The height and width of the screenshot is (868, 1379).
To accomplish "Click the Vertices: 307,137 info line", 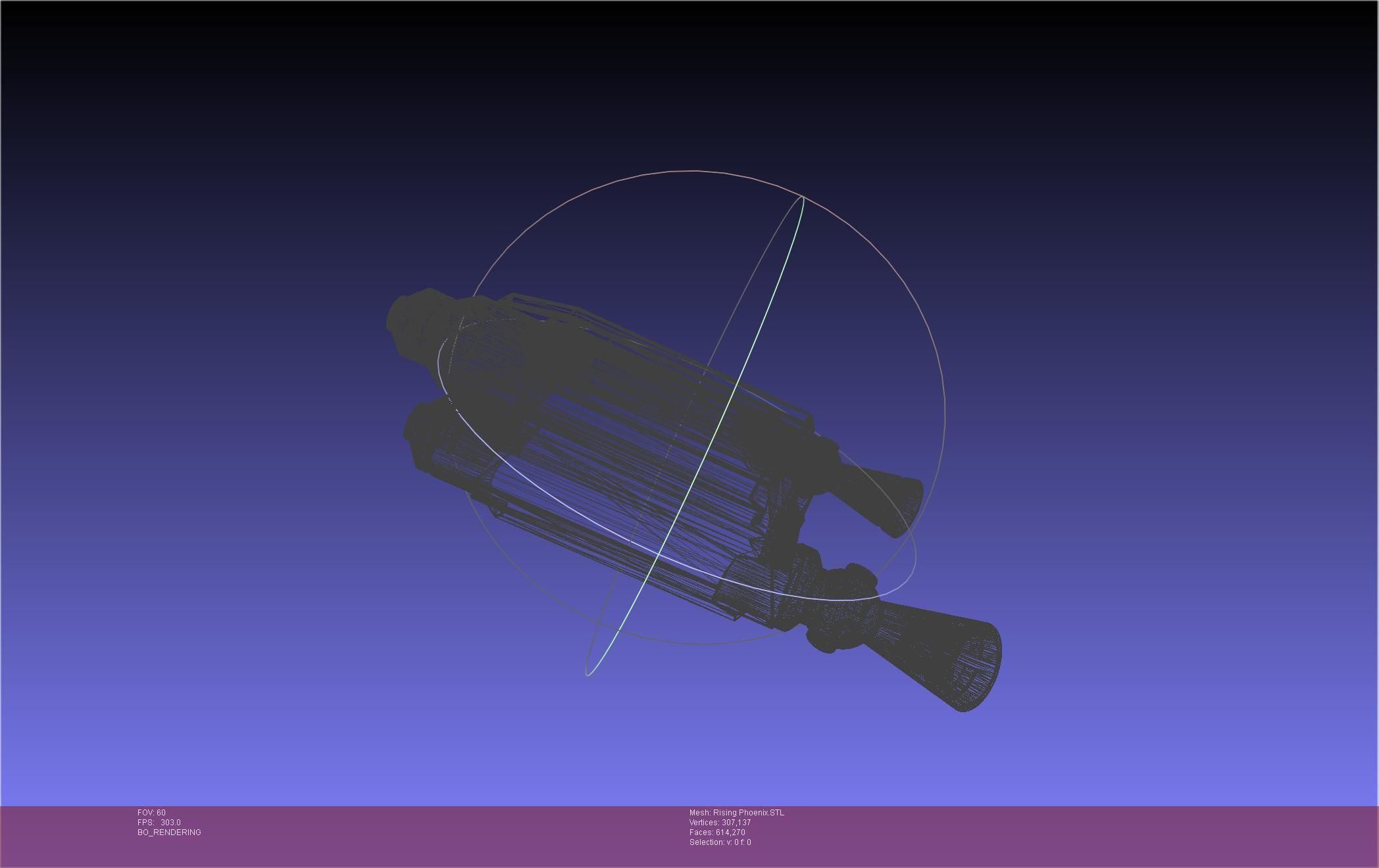I will [720, 823].
